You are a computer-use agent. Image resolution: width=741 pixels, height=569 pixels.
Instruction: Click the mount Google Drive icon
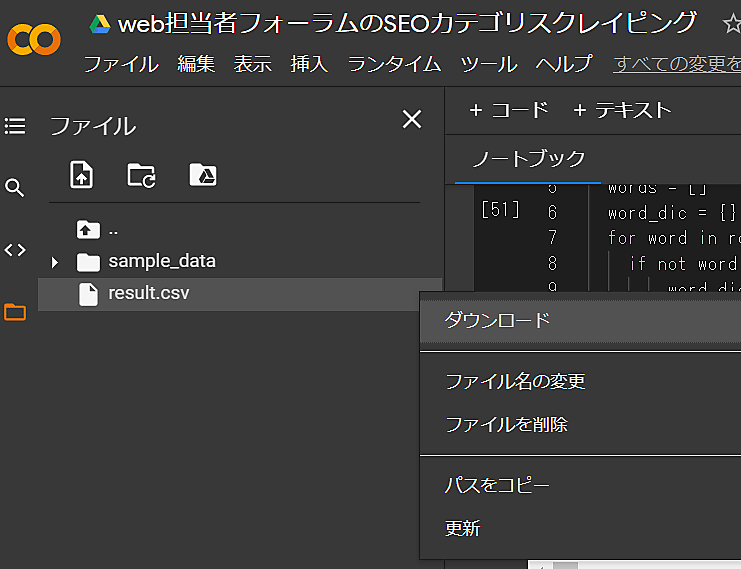(202, 175)
